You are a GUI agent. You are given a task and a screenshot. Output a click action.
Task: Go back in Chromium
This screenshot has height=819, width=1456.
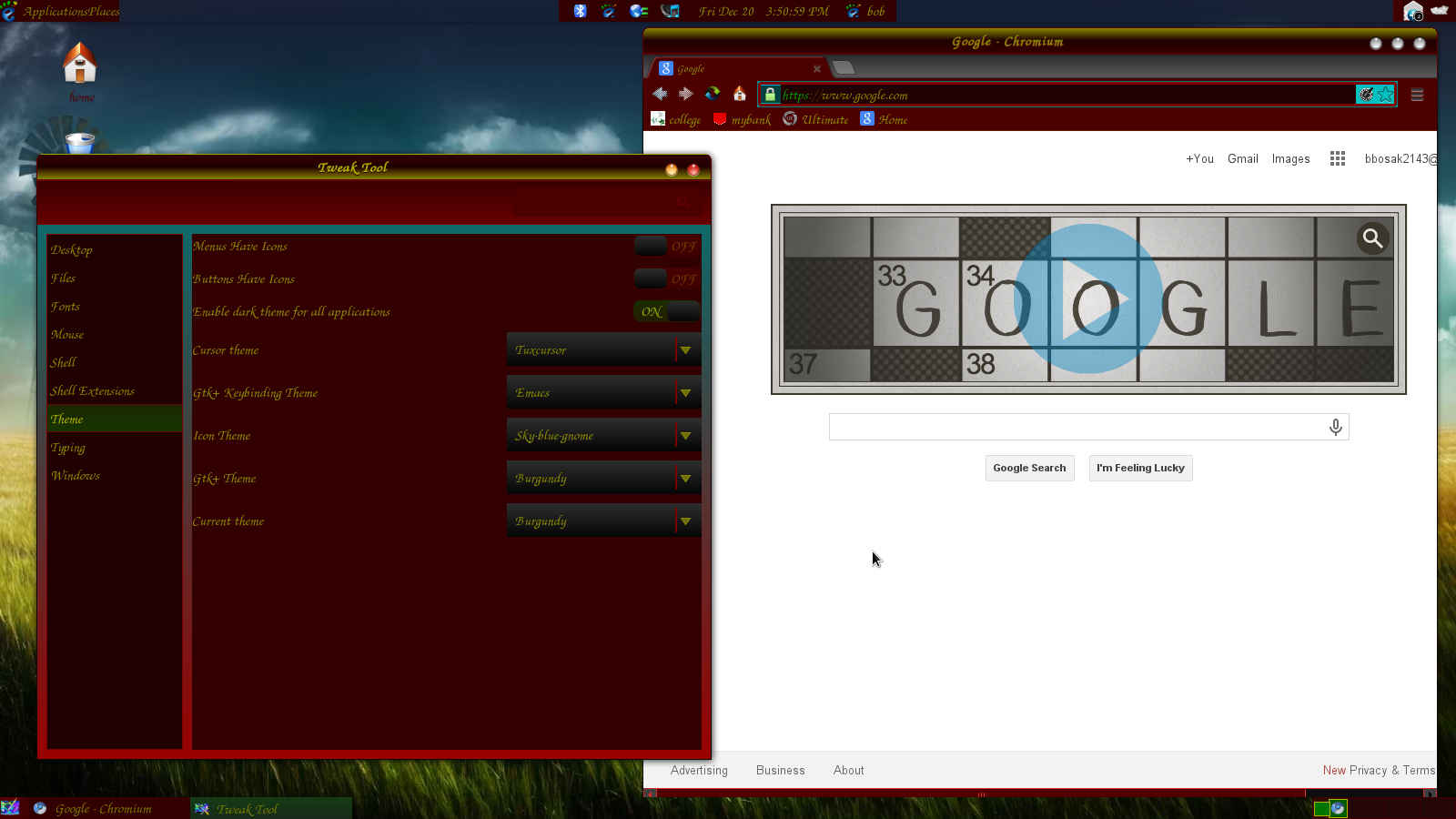click(x=660, y=94)
